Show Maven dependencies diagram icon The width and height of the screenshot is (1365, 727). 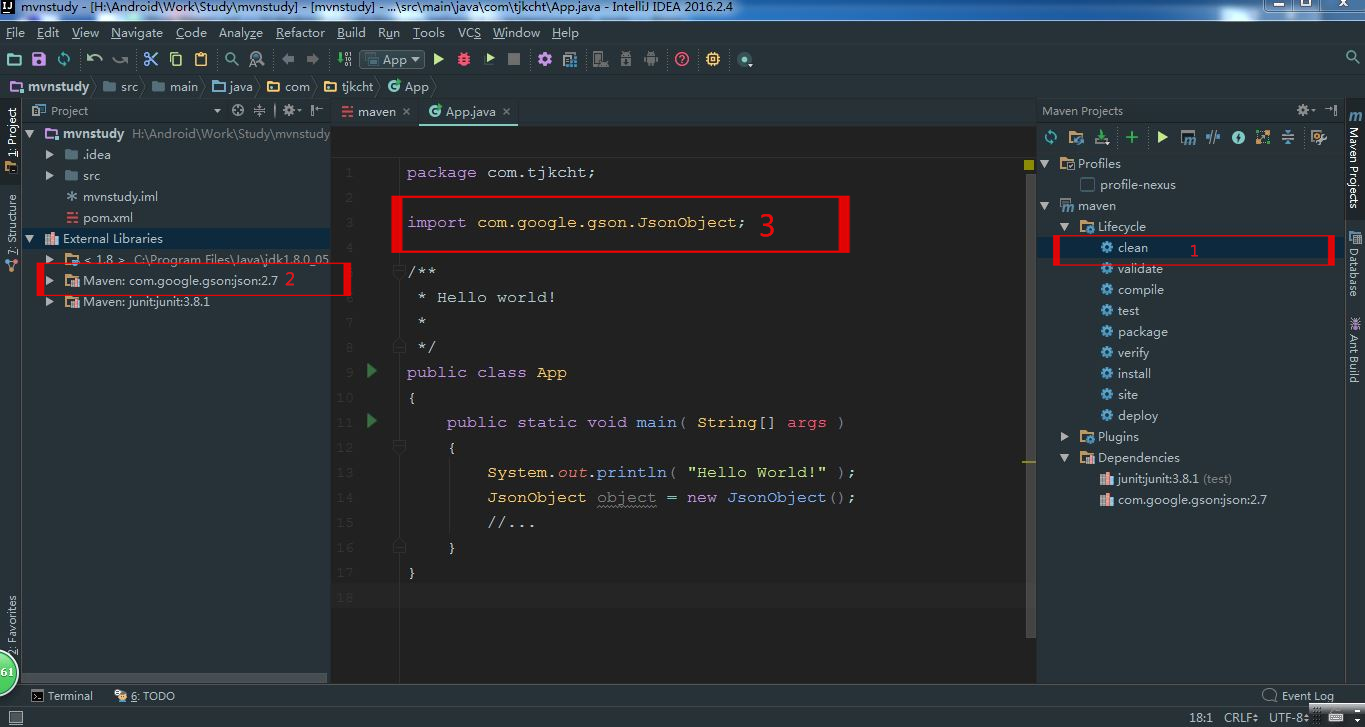coord(1263,137)
